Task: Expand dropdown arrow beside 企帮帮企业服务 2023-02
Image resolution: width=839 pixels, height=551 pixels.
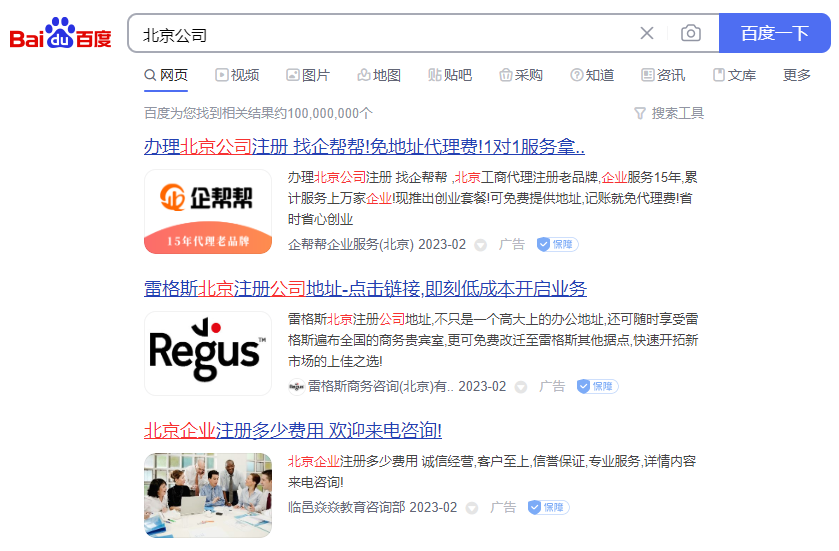Action: pyautogui.click(x=480, y=245)
